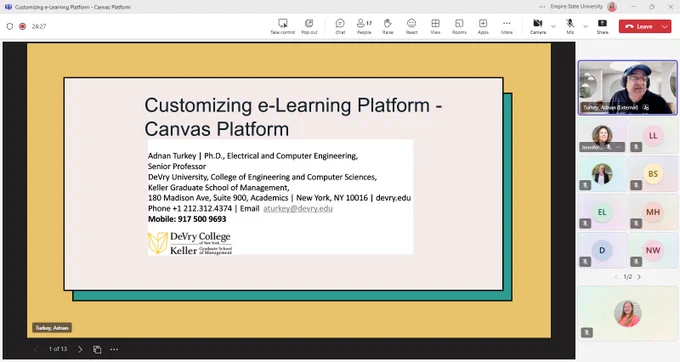Share your screen content
The width and height of the screenshot is (680, 362).
(x=602, y=26)
